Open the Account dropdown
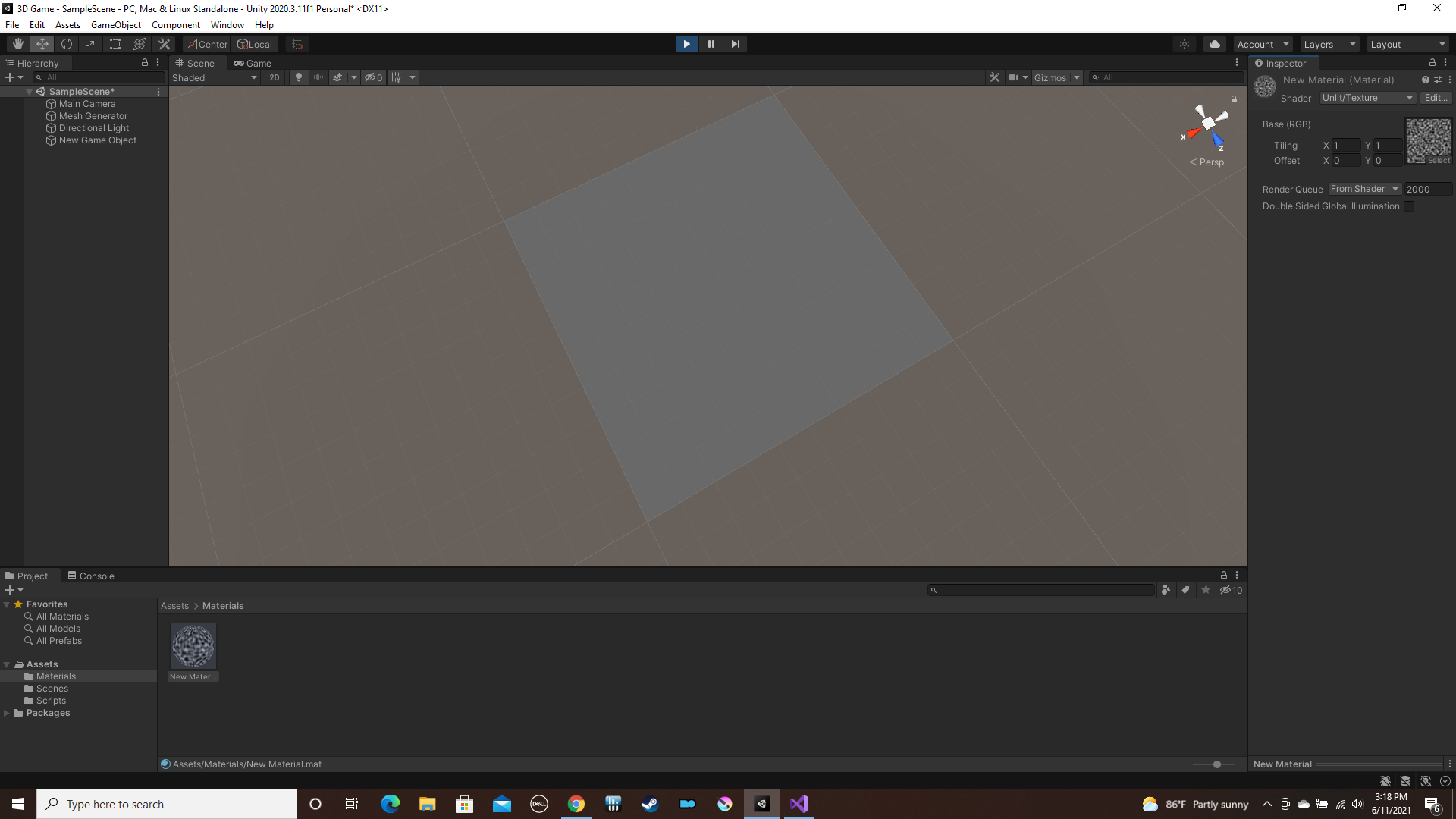Image resolution: width=1456 pixels, height=819 pixels. click(1263, 44)
